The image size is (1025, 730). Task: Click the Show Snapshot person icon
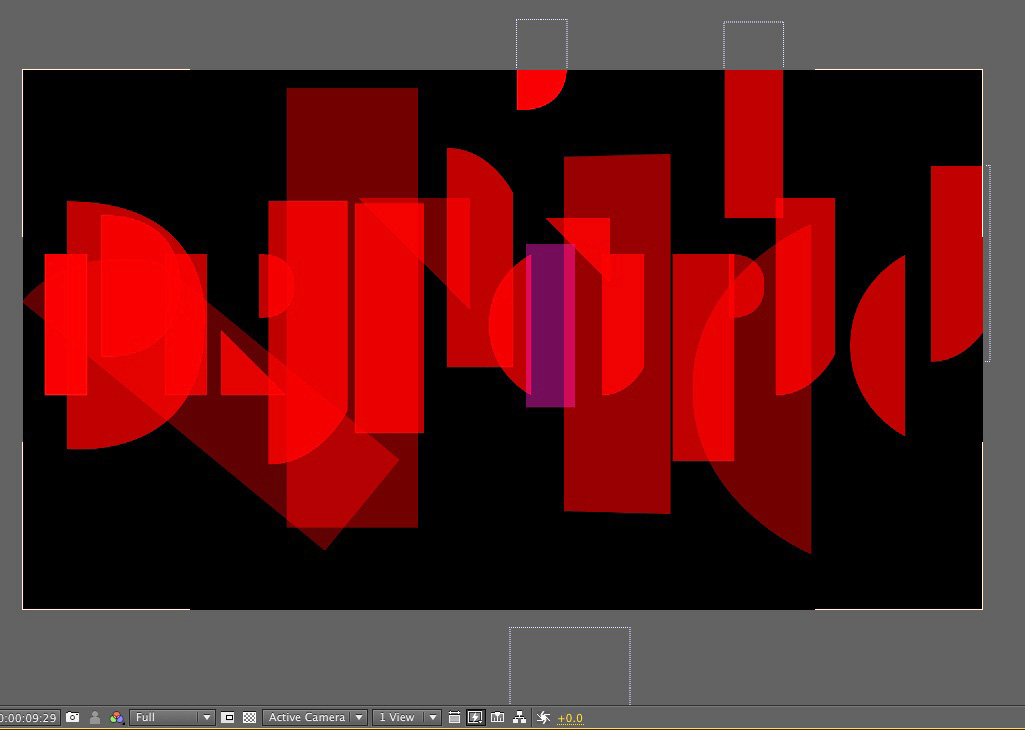pyautogui.click(x=95, y=718)
